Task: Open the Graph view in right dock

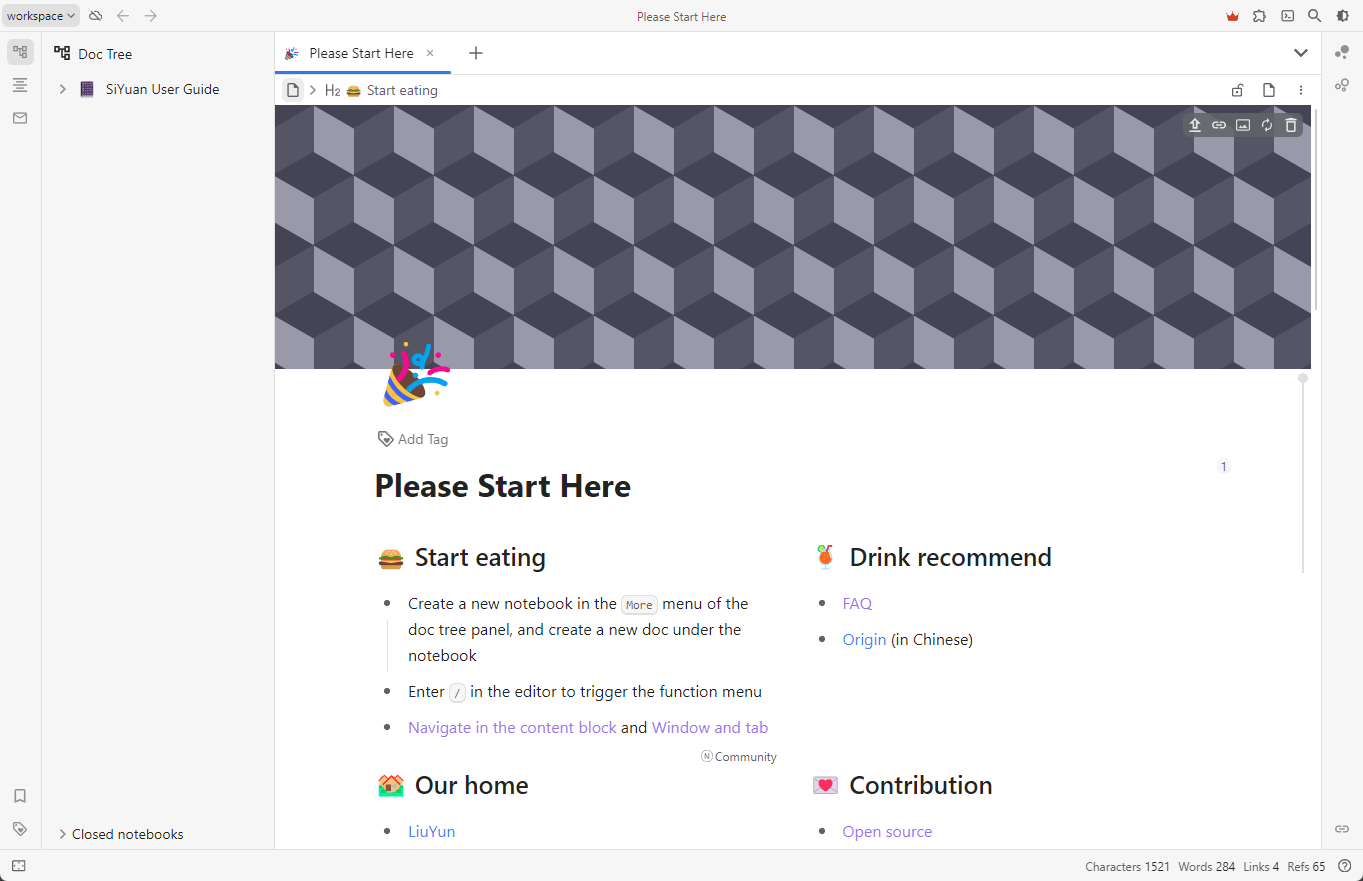Action: click(x=1342, y=52)
